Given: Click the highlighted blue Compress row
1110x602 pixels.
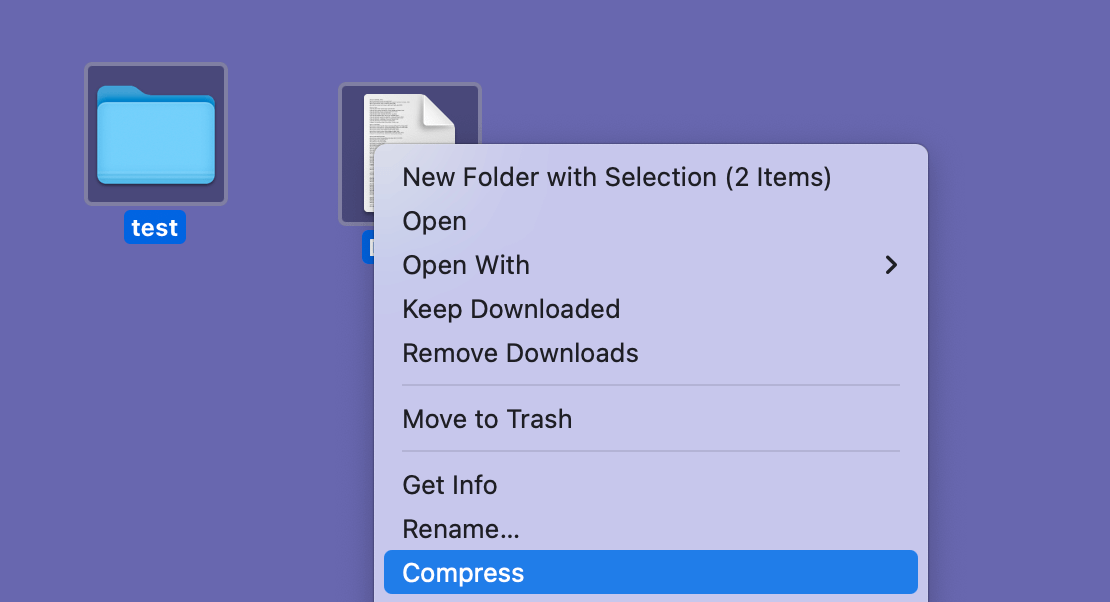Looking at the screenshot, I should tap(650, 572).
